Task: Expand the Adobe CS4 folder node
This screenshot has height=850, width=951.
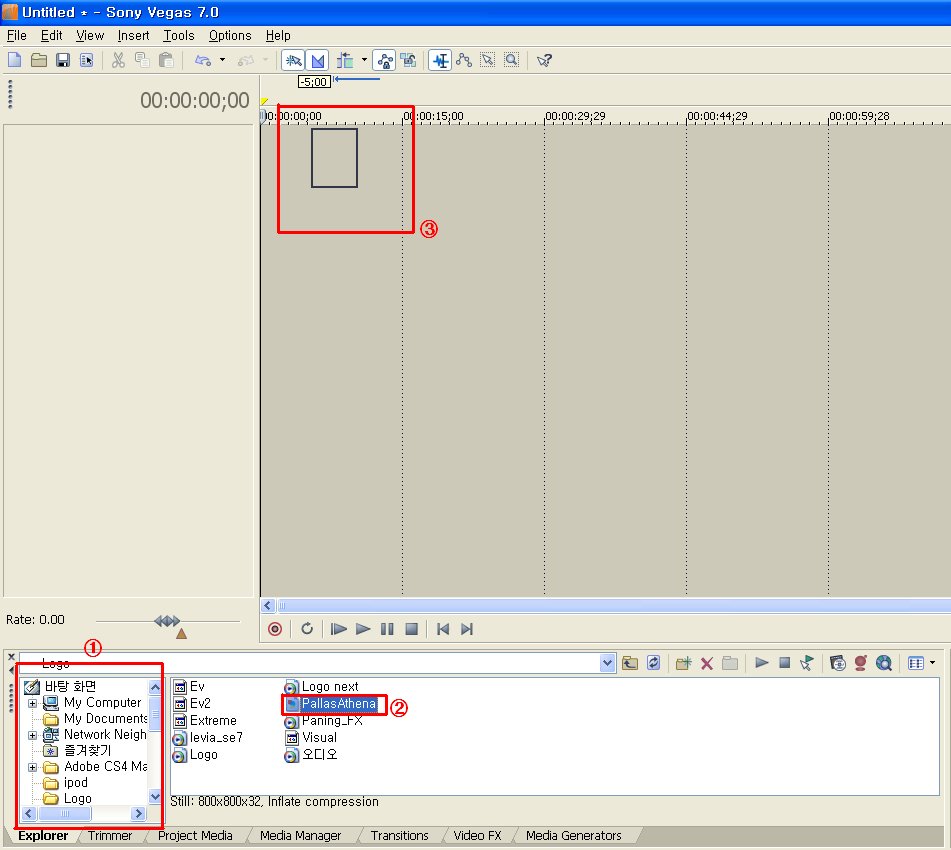Action: tap(33, 767)
